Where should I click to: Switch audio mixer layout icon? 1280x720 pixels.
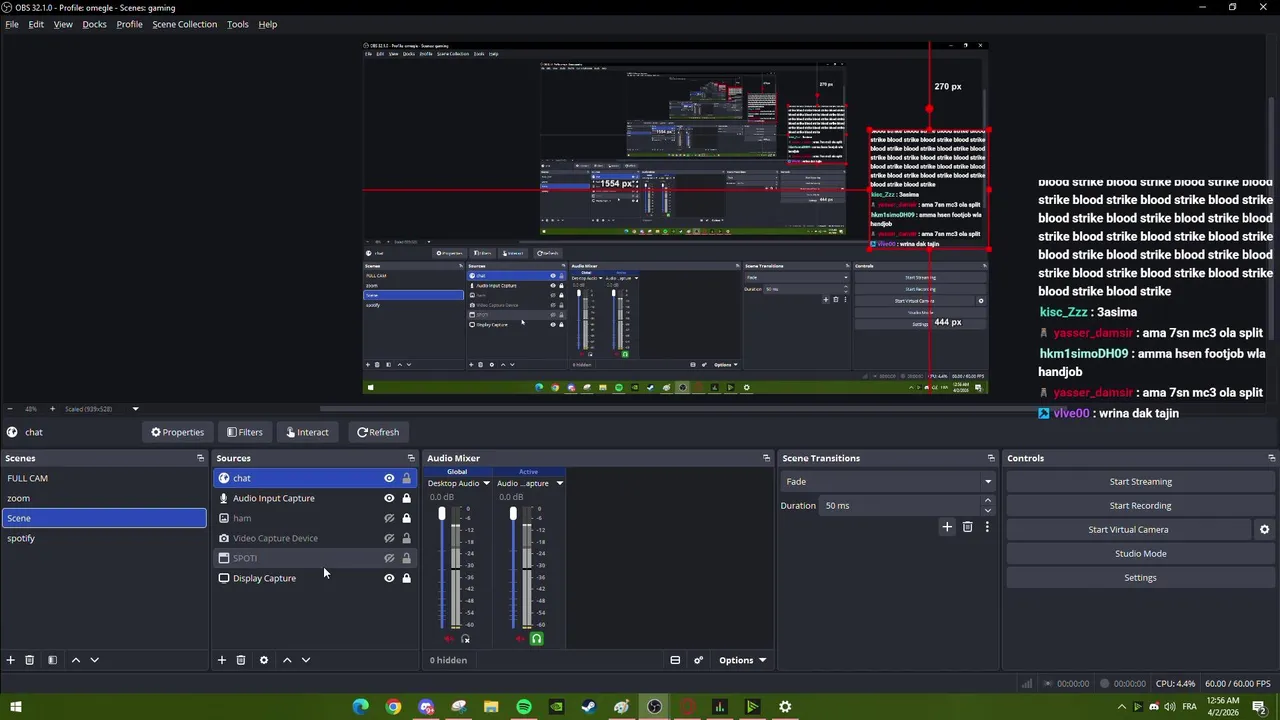click(x=675, y=660)
